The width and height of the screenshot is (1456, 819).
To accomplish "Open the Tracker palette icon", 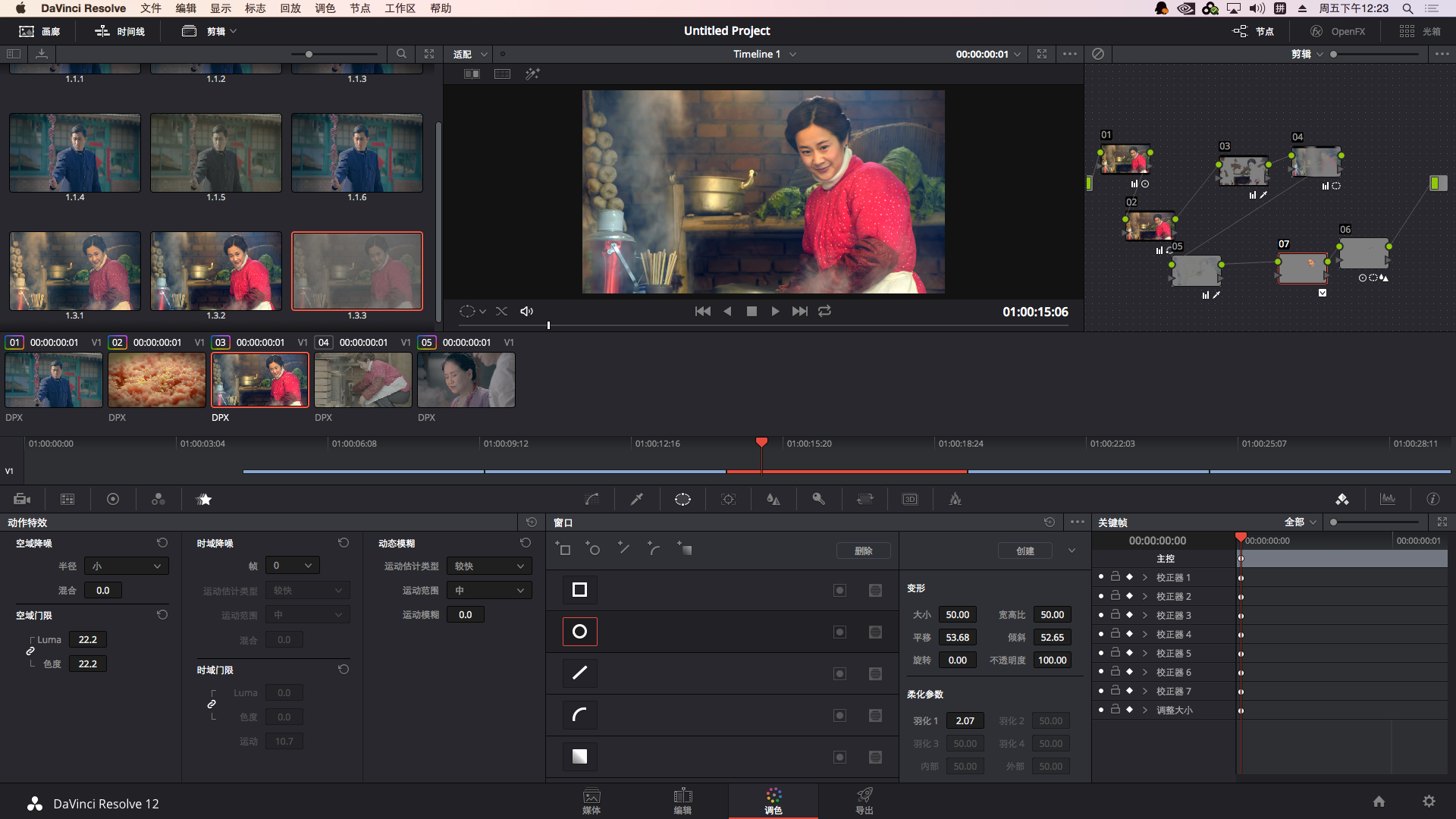I will [728, 499].
